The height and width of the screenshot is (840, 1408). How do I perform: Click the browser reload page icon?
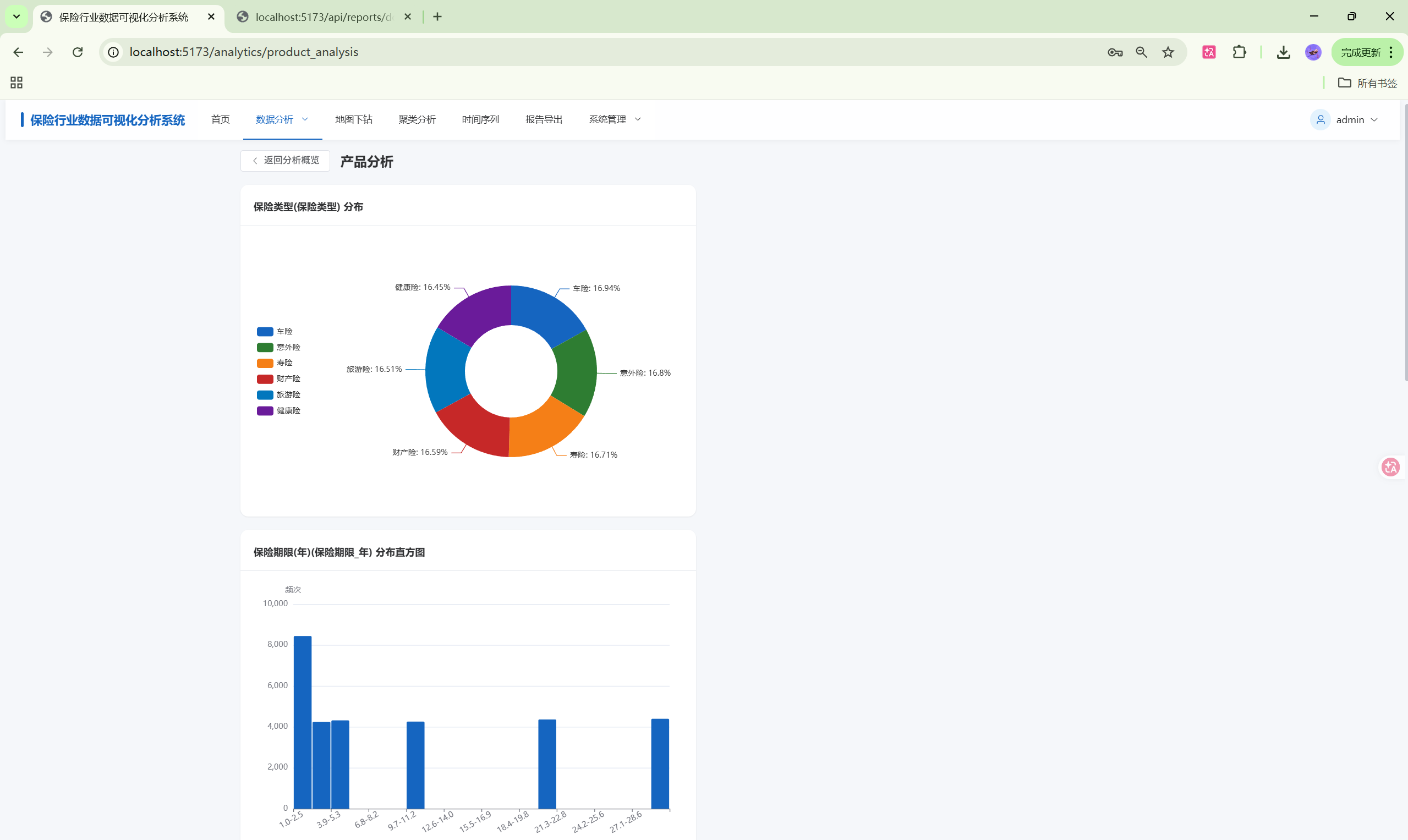[x=78, y=52]
